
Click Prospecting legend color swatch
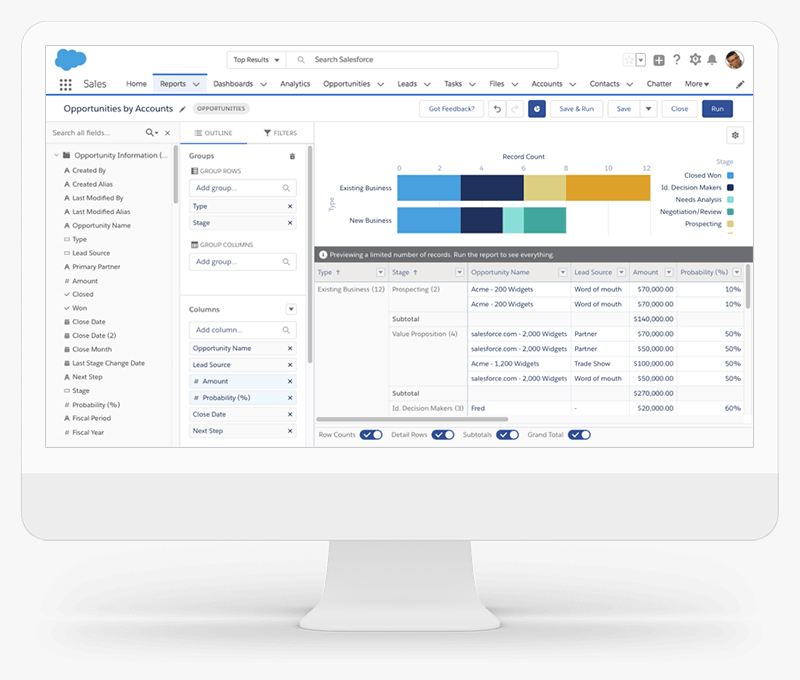(x=730, y=224)
